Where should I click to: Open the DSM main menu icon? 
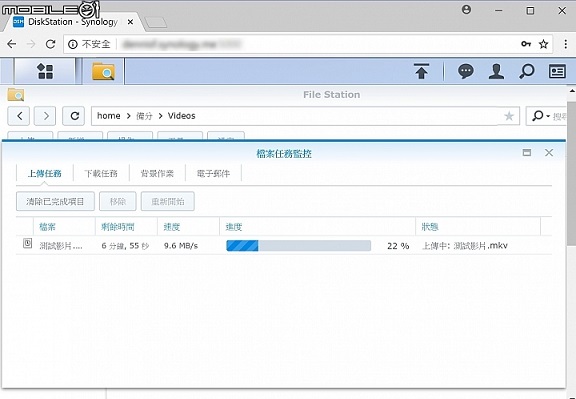coord(45,71)
